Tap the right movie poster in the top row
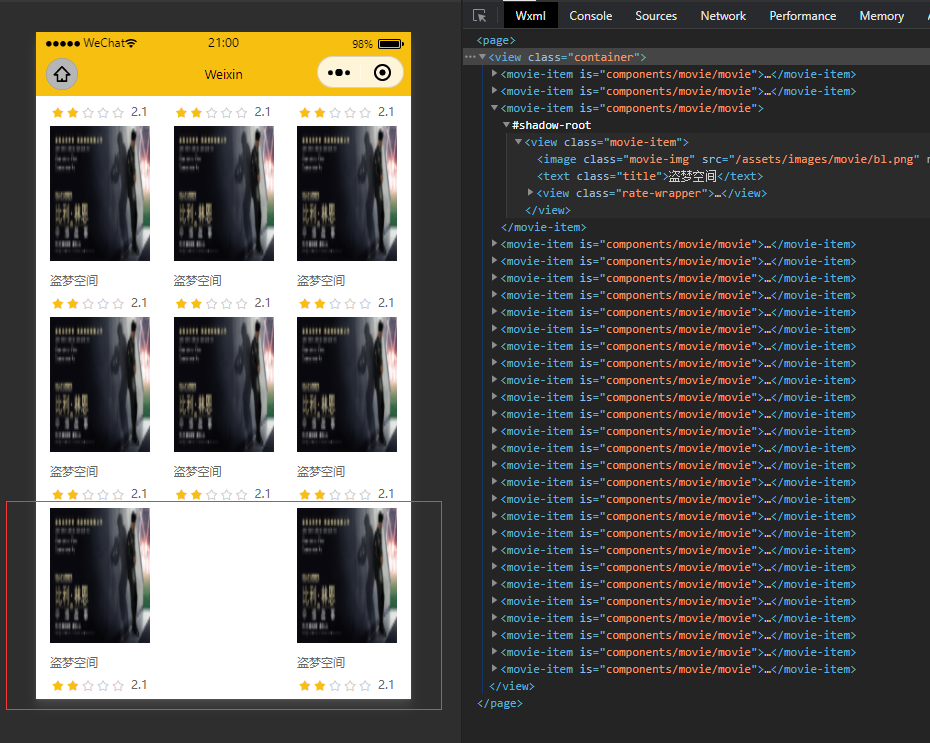Viewport: 930px width, 743px height. point(347,193)
